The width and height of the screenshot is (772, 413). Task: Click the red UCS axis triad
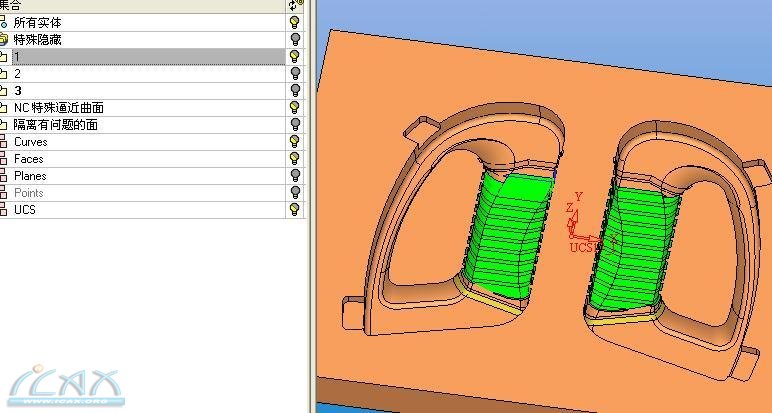coord(588,224)
